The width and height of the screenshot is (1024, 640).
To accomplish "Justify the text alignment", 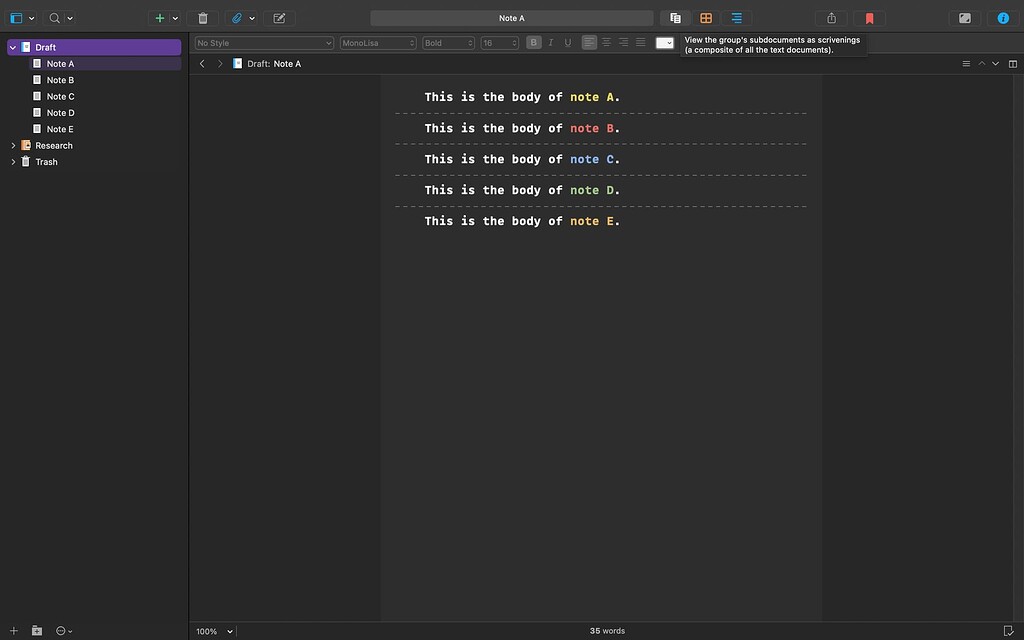I will 641,42.
